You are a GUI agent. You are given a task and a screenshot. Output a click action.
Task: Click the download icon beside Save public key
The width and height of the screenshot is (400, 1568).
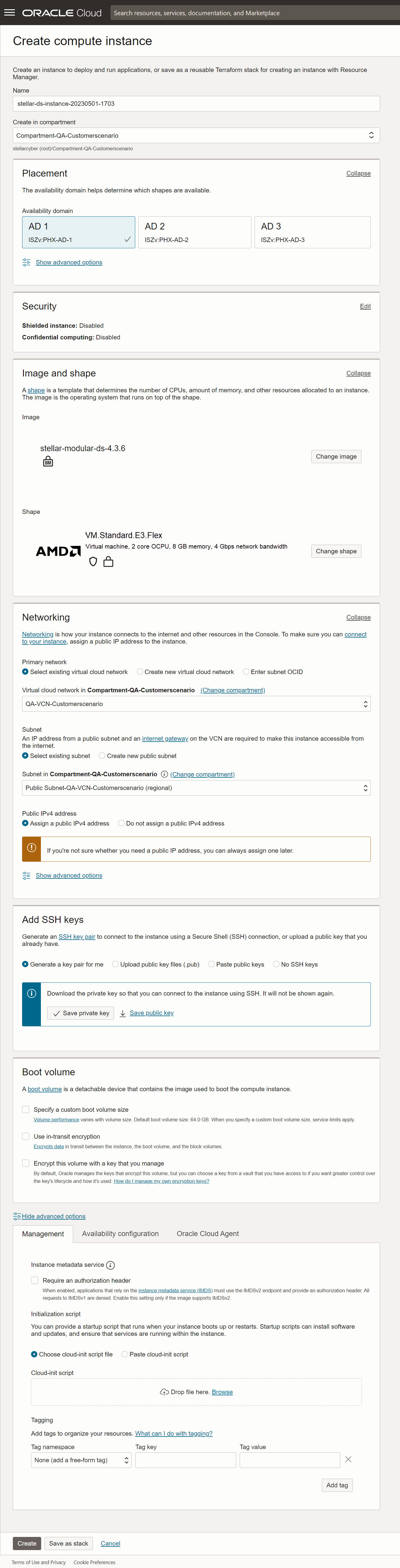point(123,1013)
